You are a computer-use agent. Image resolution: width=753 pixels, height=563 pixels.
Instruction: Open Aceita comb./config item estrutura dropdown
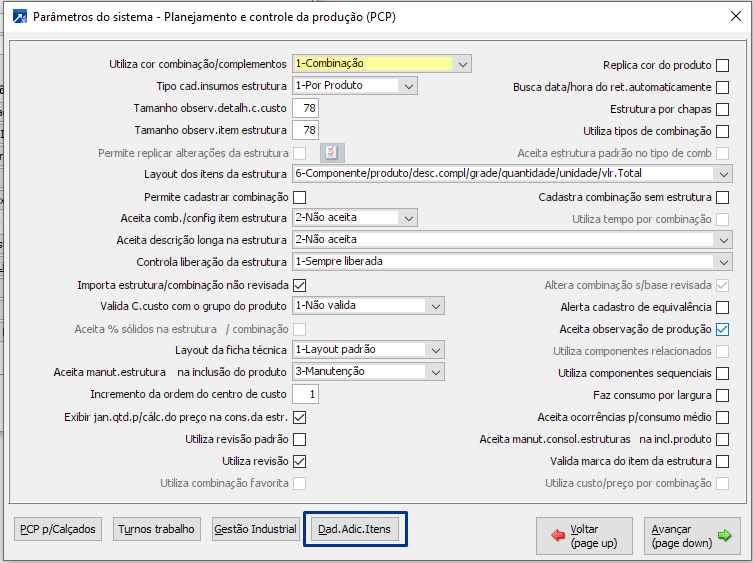pyautogui.click(x=355, y=218)
